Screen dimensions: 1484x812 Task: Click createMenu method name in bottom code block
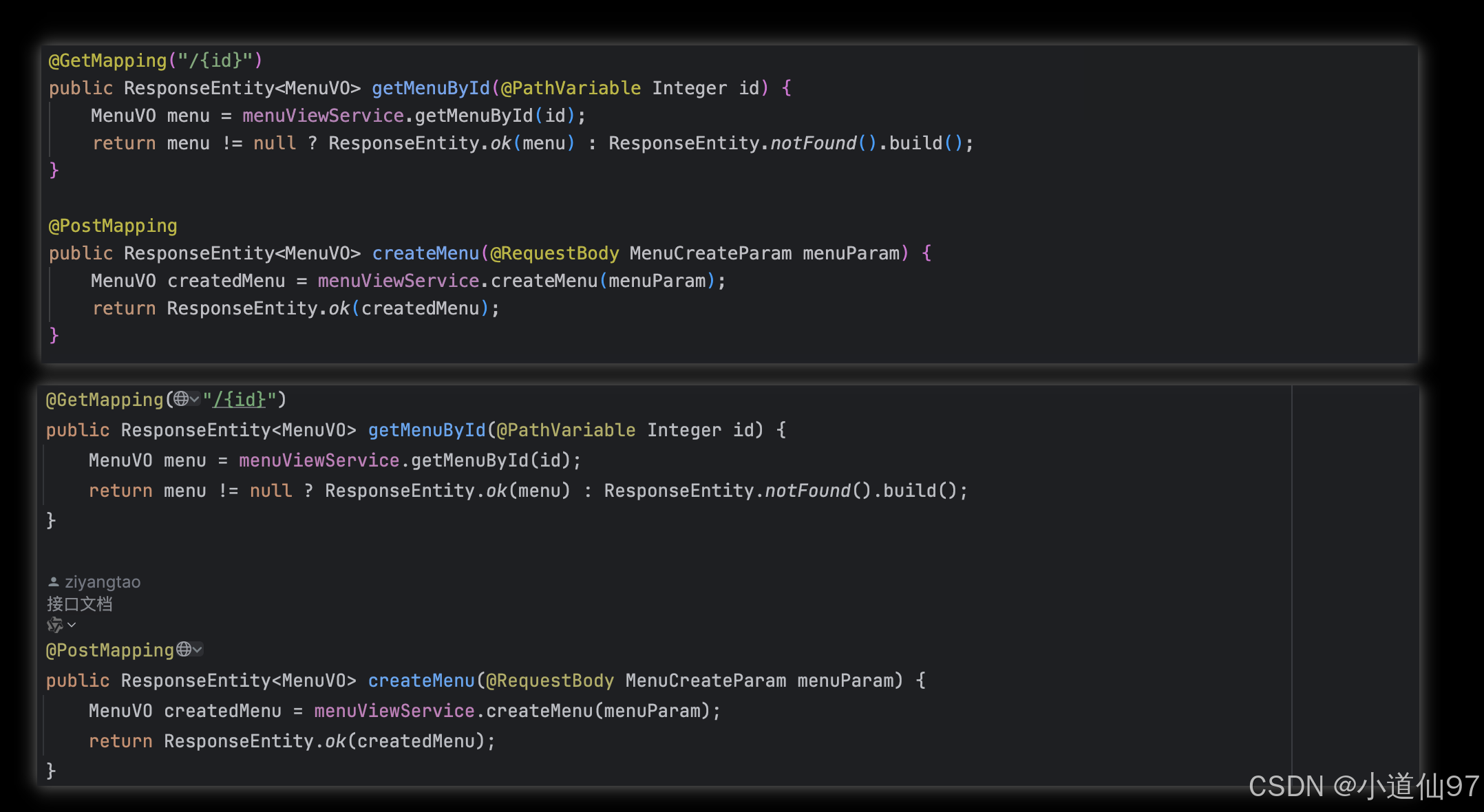[421, 681]
